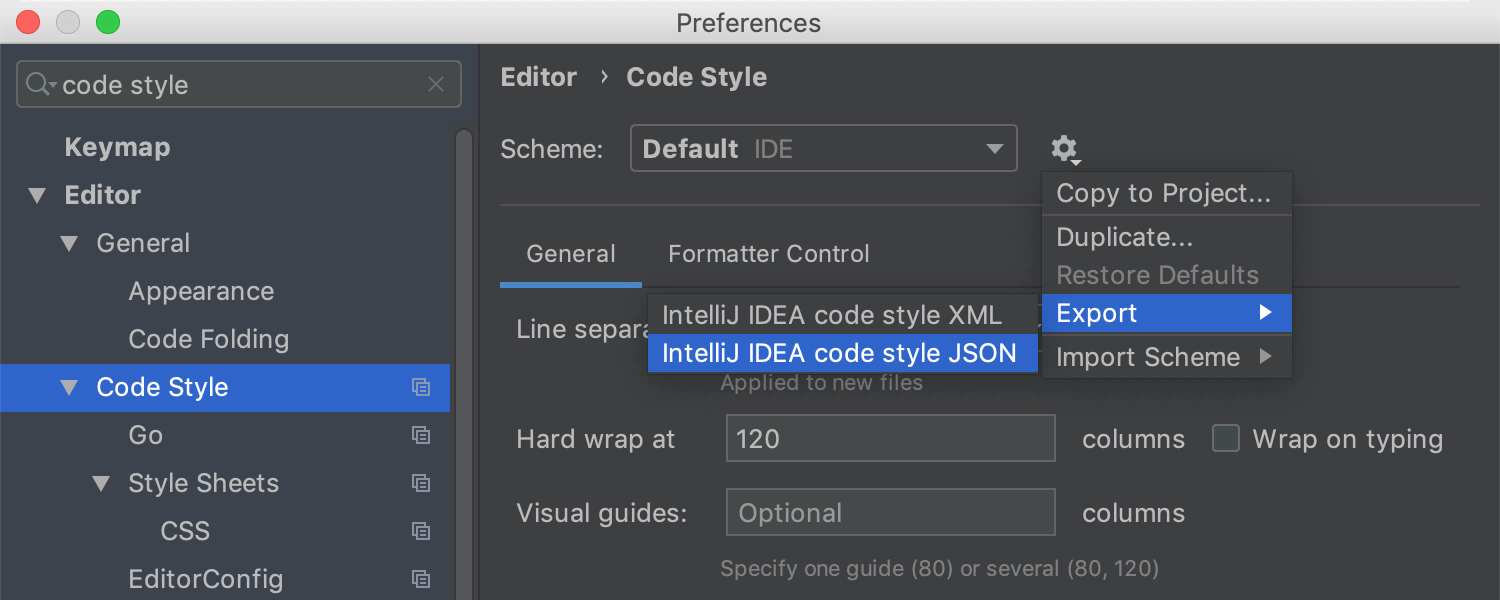Open the Import Scheme submenu

[1165, 357]
